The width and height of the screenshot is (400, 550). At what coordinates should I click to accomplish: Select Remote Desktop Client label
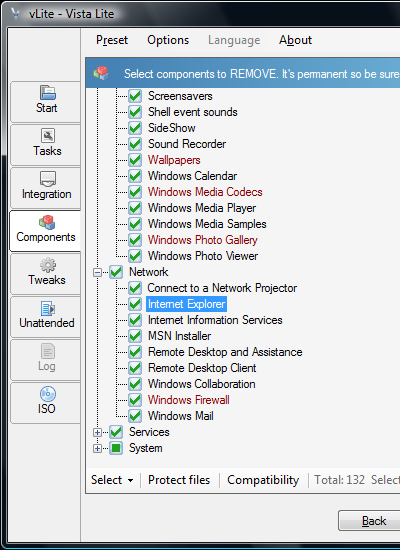coord(202,368)
